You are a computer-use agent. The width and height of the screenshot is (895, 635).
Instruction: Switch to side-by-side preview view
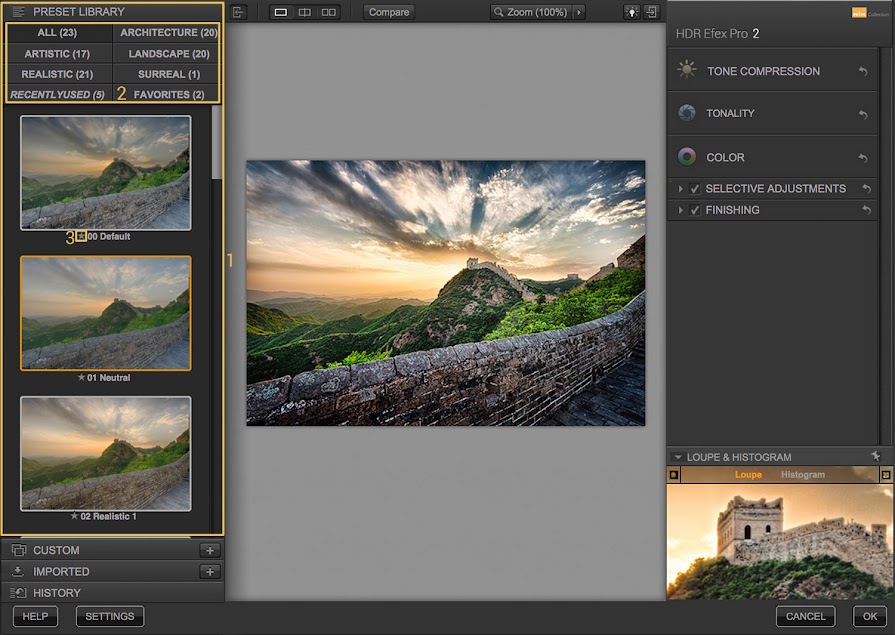(328, 12)
